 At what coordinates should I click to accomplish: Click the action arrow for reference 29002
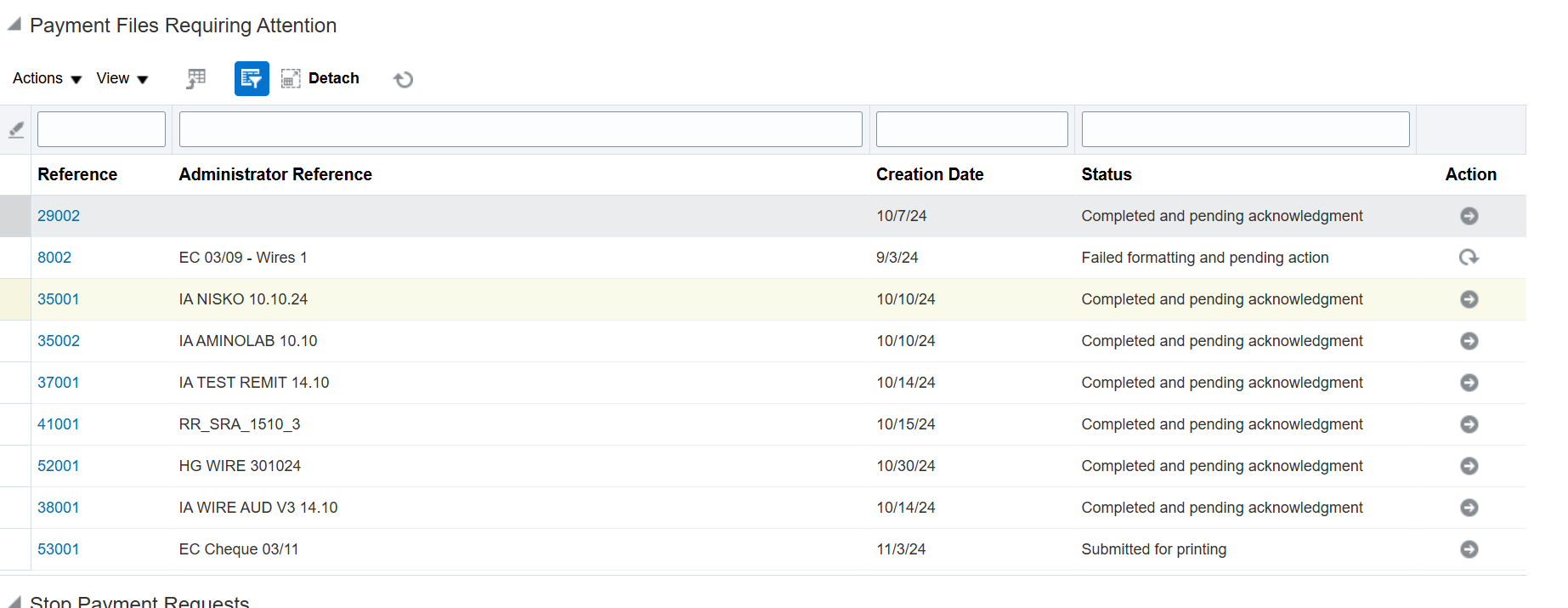(1469, 216)
